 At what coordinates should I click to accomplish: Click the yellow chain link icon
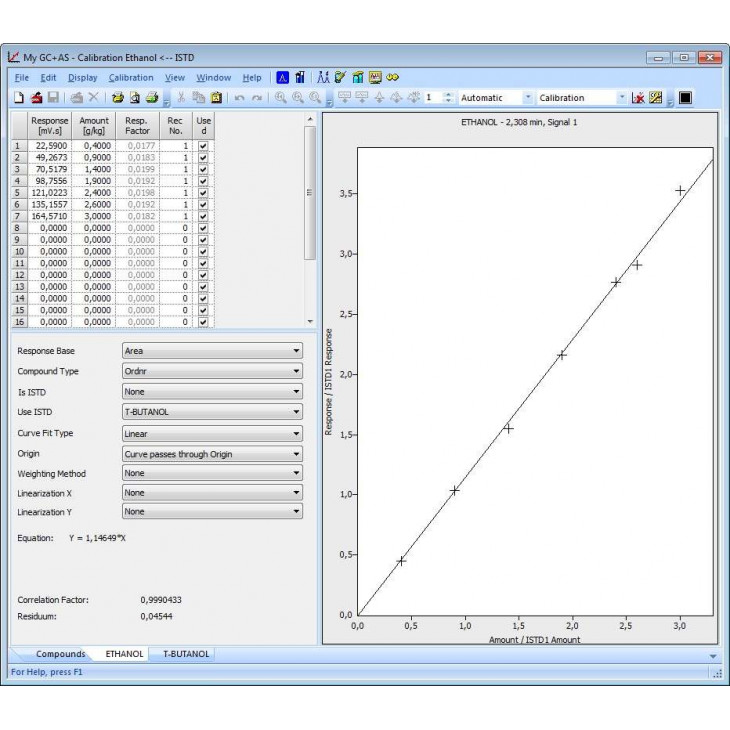pyautogui.click(x=393, y=77)
